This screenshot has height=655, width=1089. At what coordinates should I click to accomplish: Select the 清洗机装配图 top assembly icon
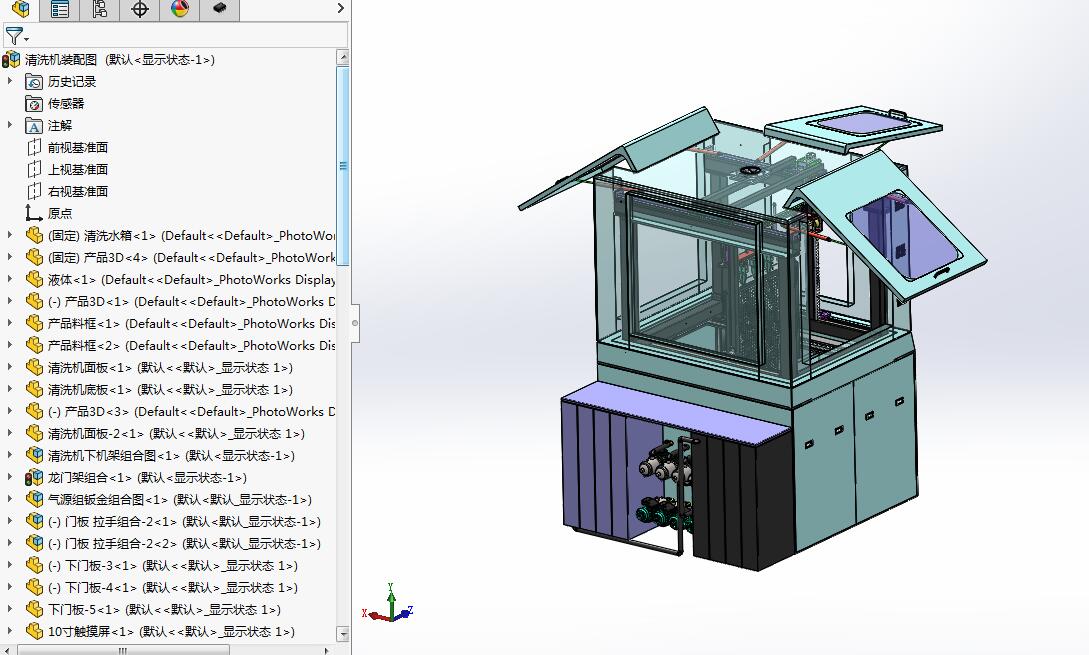pyautogui.click(x=11, y=60)
